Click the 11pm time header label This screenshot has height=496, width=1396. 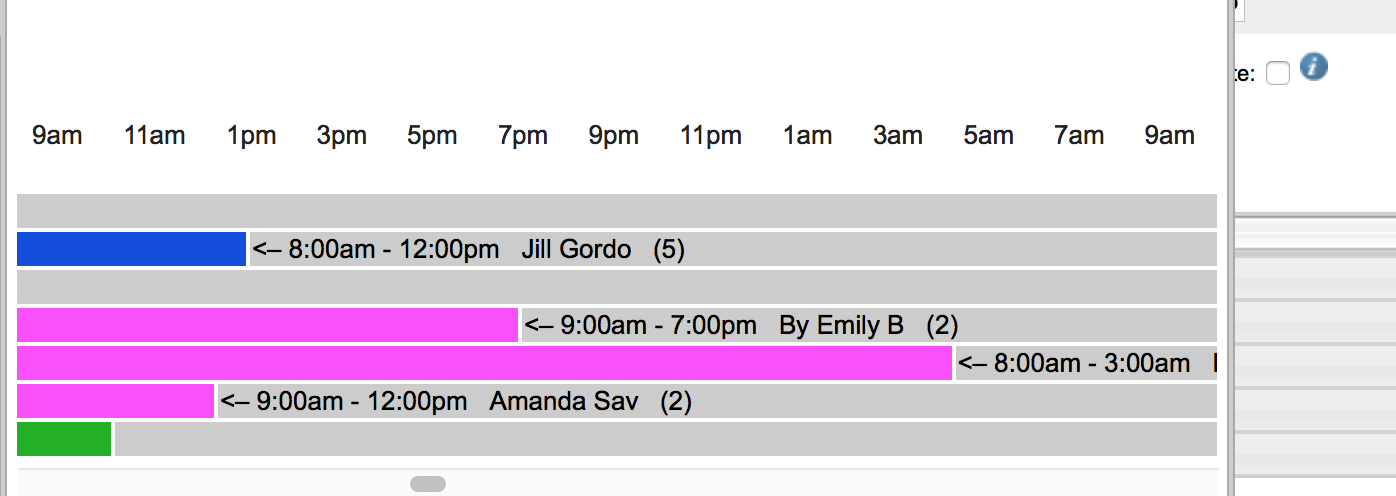tap(711, 136)
